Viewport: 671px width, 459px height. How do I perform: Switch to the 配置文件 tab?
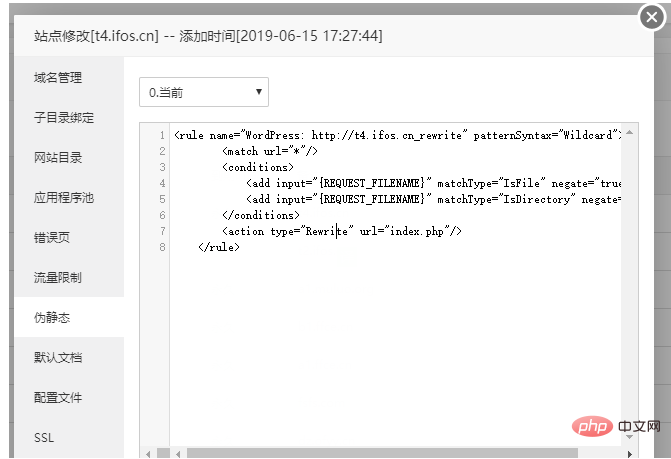point(58,397)
